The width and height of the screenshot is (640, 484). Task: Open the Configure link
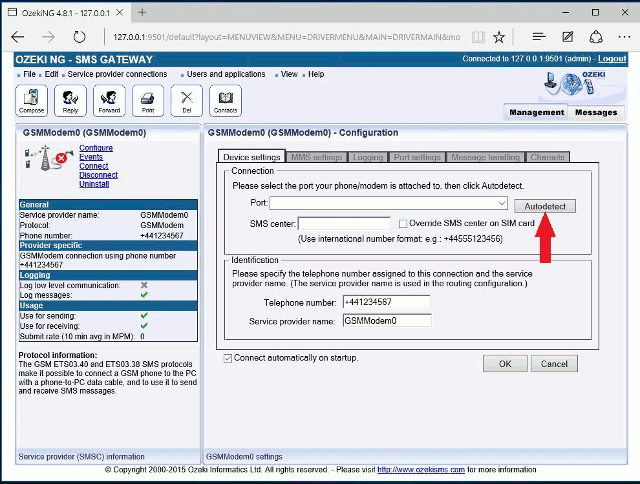coord(96,148)
